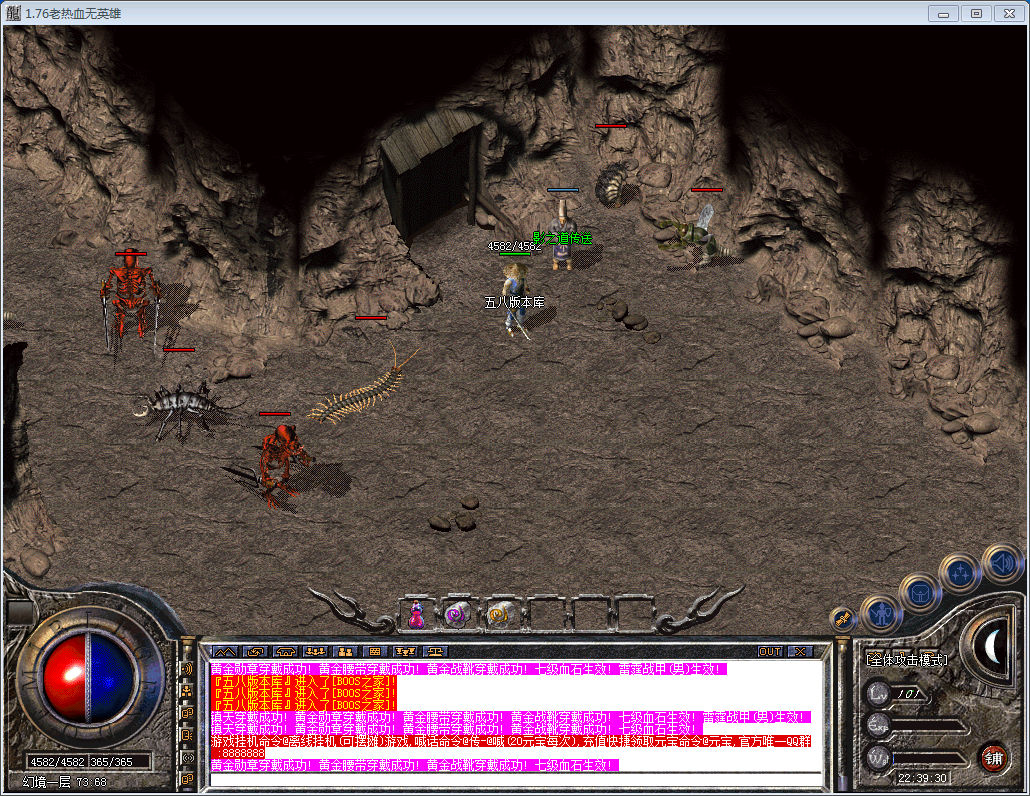Click the chat text input field
The height and width of the screenshot is (796, 1030).
click(x=516, y=780)
